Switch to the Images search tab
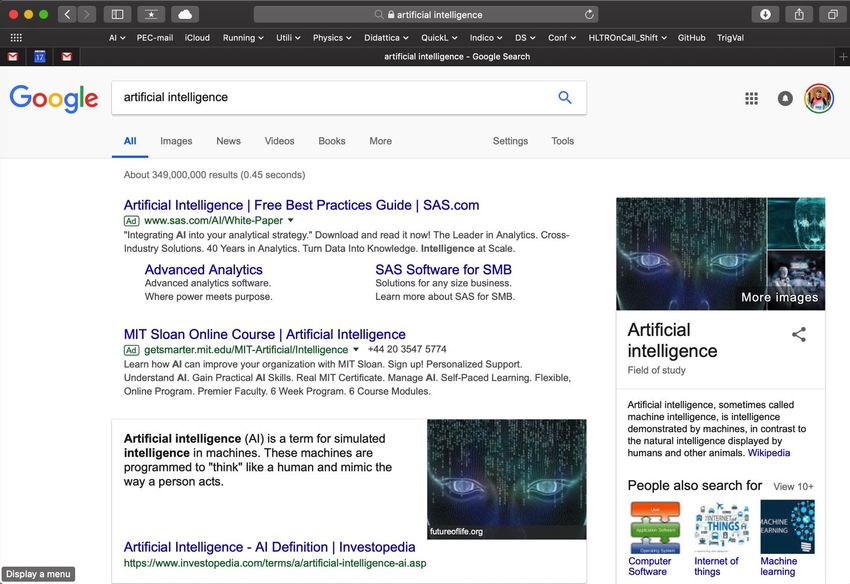The image size is (850, 584). 176,141
